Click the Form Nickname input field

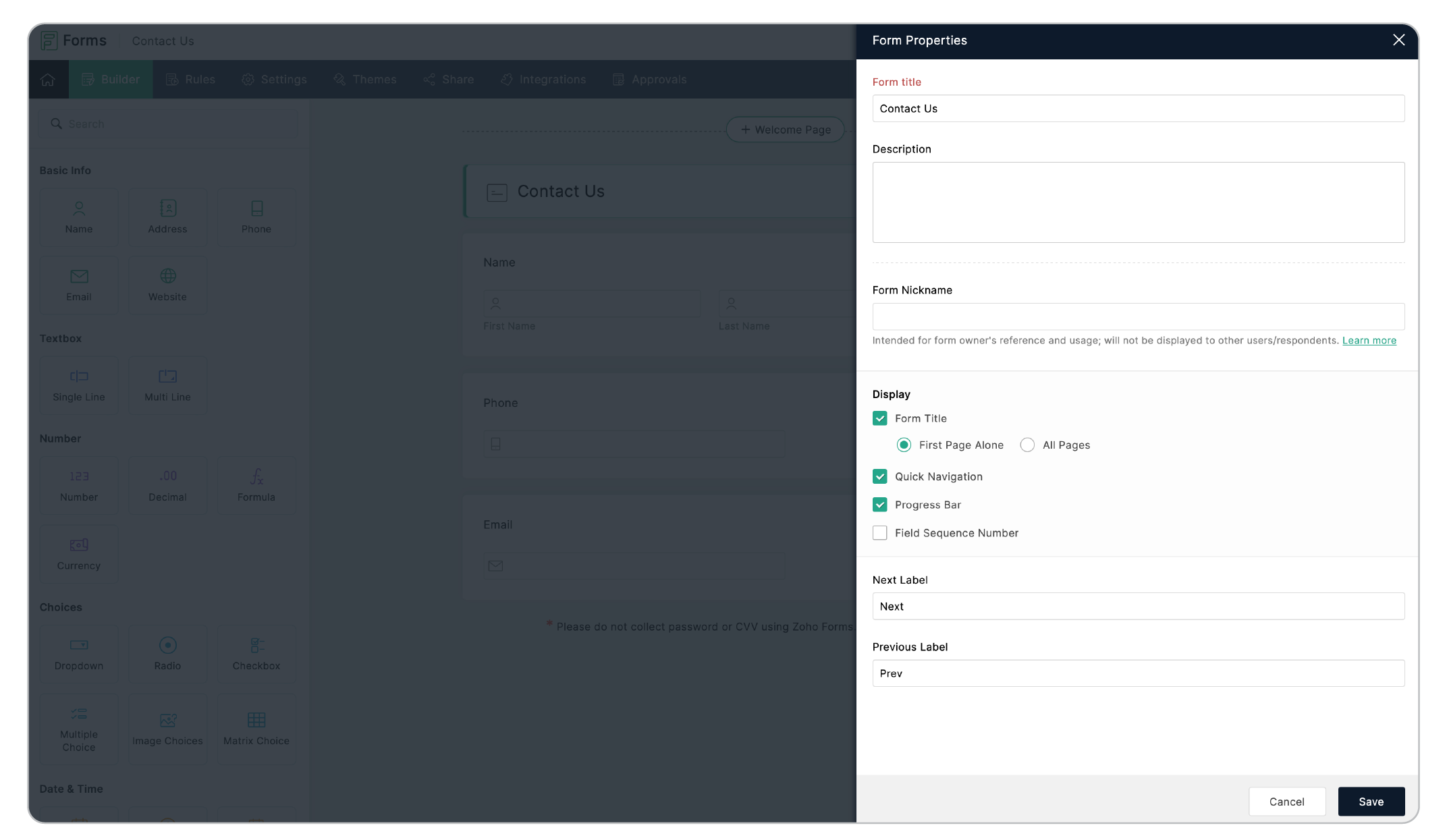1138,316
